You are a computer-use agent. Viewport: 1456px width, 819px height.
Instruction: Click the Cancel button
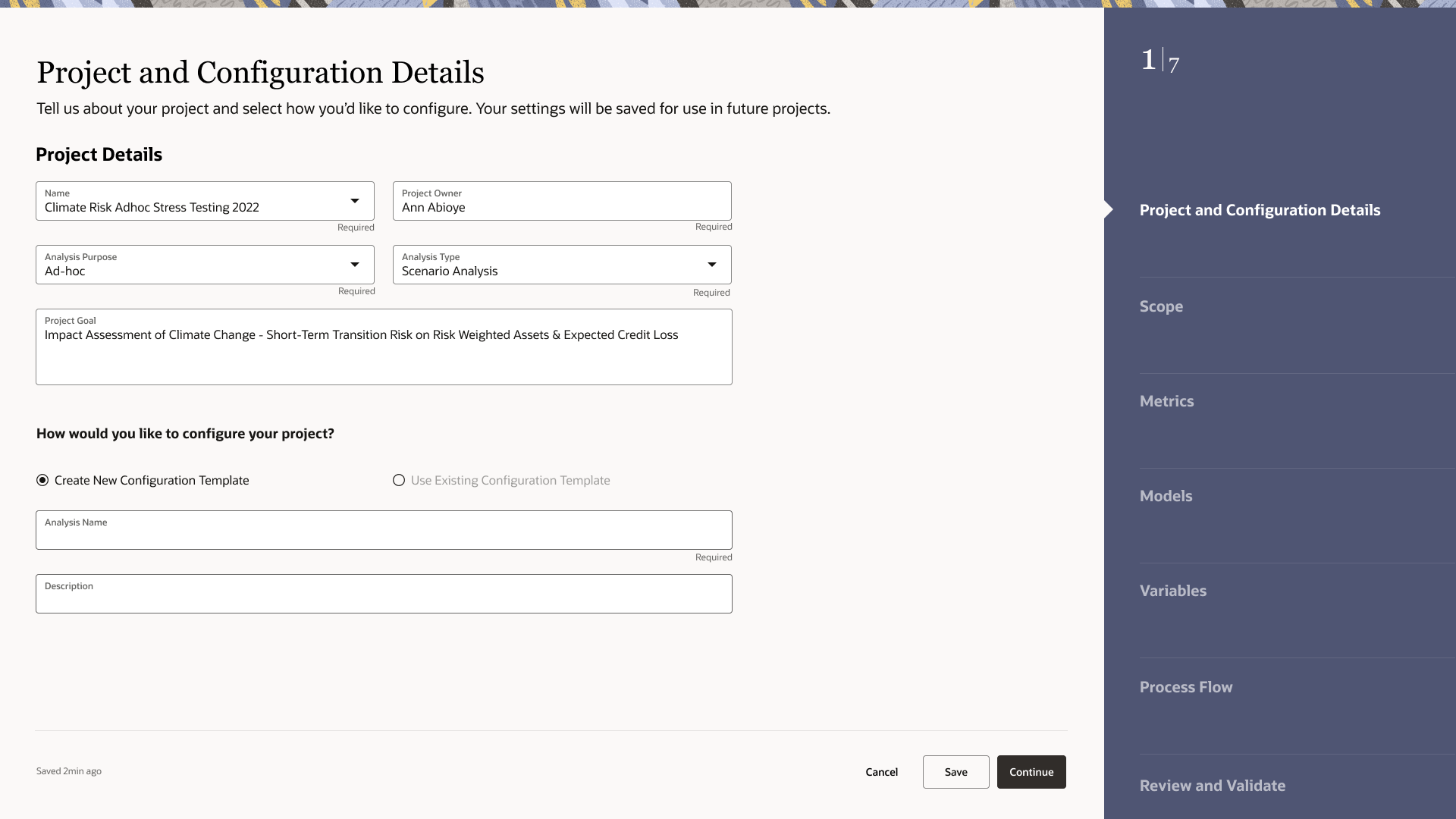click(x=881, y=772)
